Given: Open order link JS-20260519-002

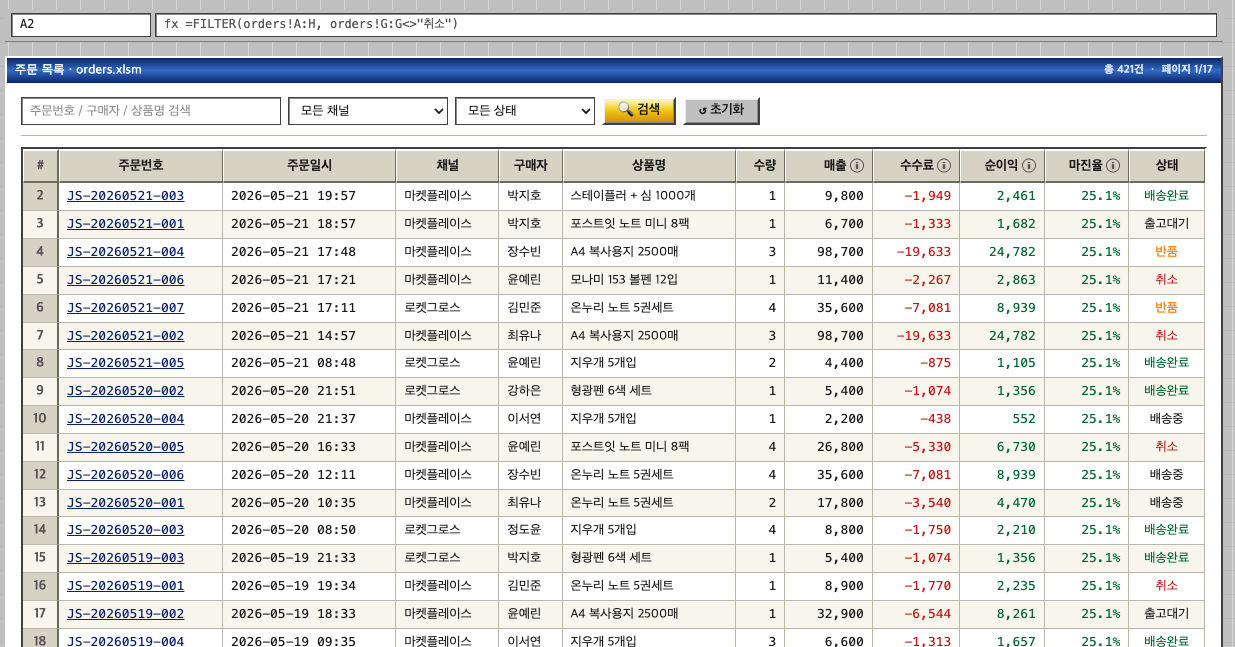Looking at the screenshot, I should [125, 614].
